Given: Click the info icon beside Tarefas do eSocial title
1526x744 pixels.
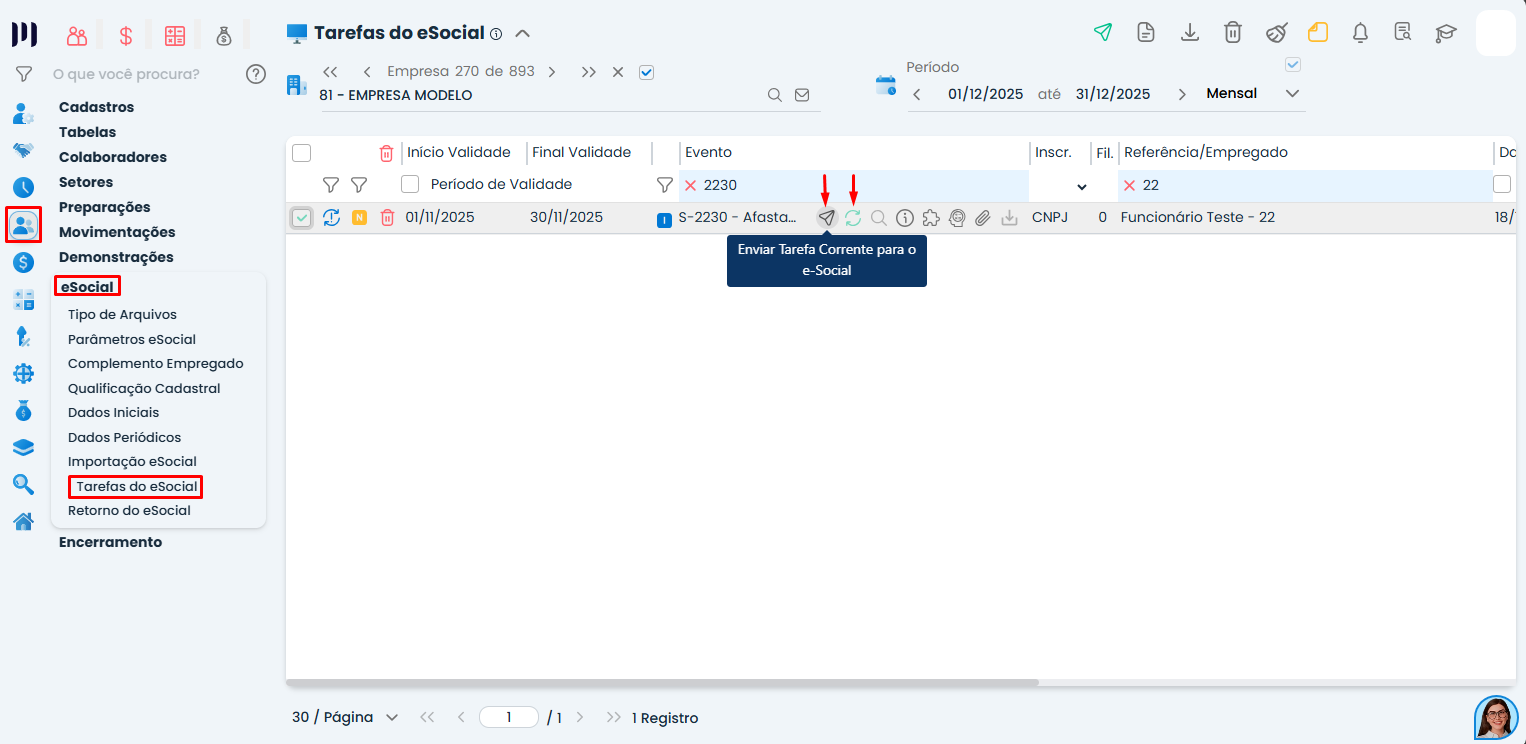Looking at the screenshot, I should click(496, 34).
